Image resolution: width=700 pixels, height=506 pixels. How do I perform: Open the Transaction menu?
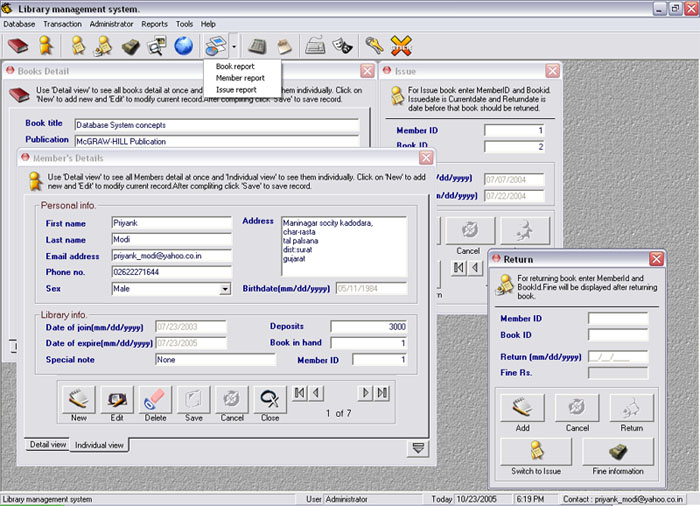click(x=63, y=23)
